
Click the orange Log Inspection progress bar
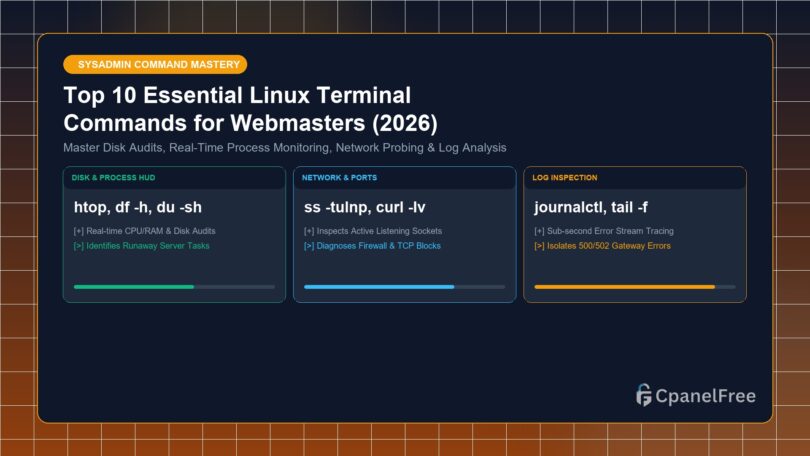click(x=635, y=287)
